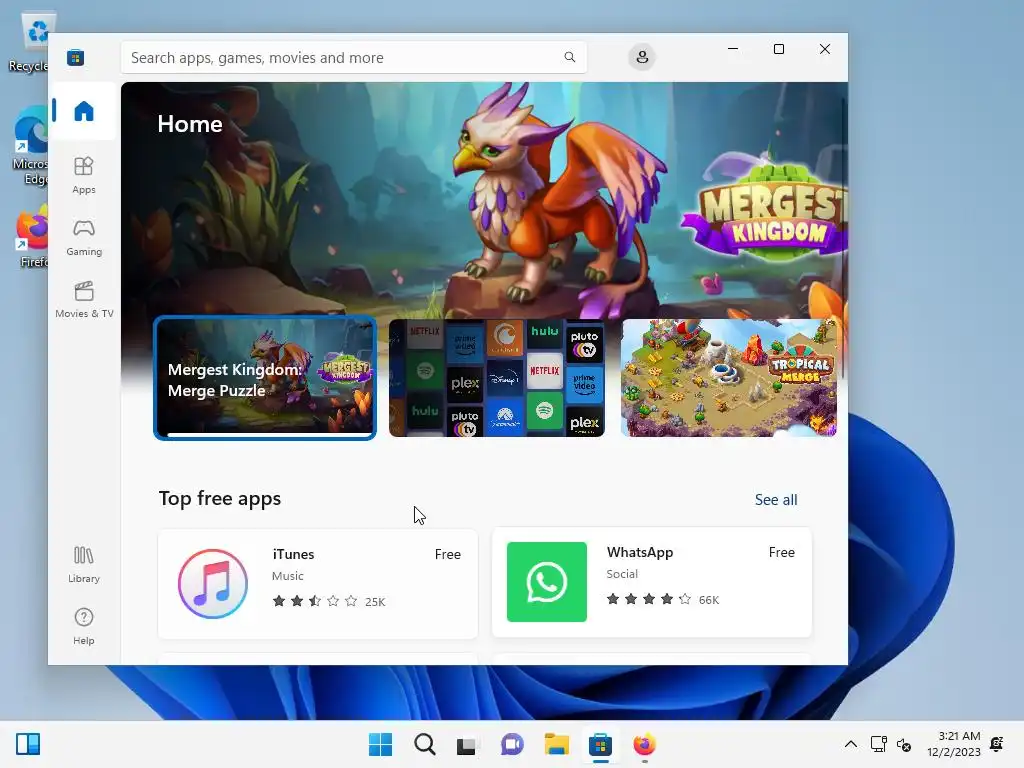Select the Firefox desktop shortcut
1024x768 pixels.
click(x=32, y=236)
